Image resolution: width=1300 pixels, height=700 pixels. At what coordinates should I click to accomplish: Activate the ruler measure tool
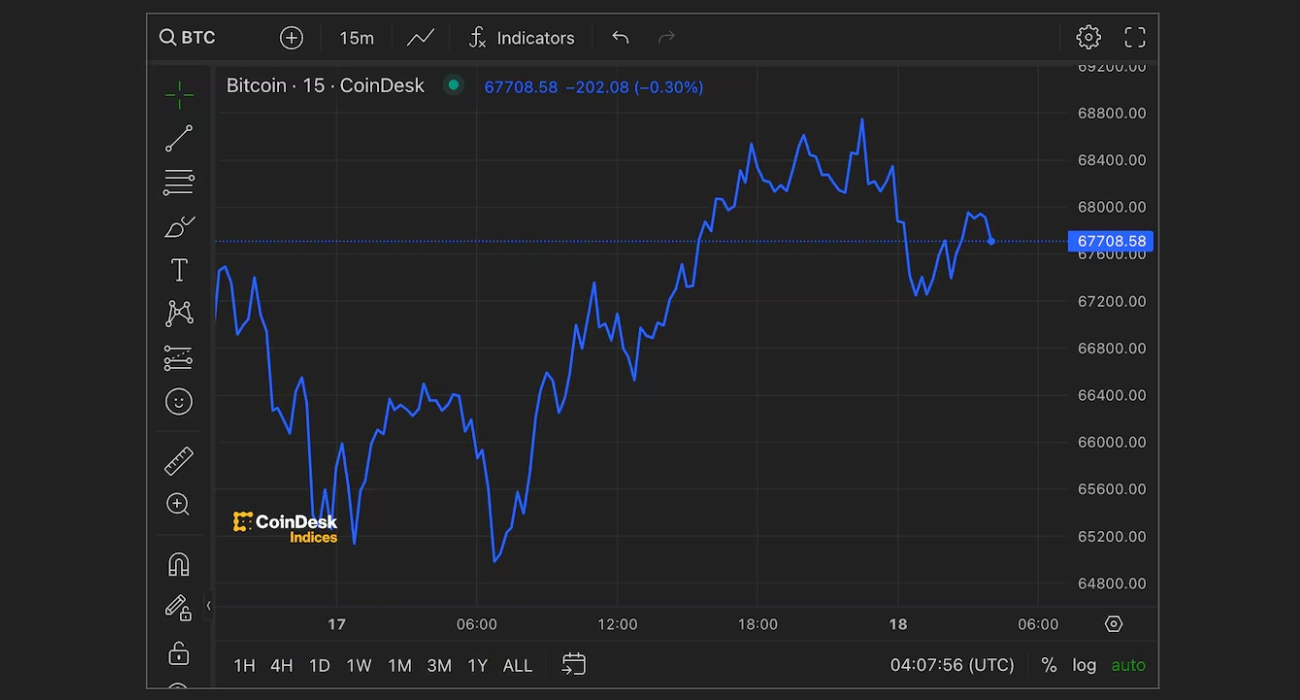coord(179,461)
